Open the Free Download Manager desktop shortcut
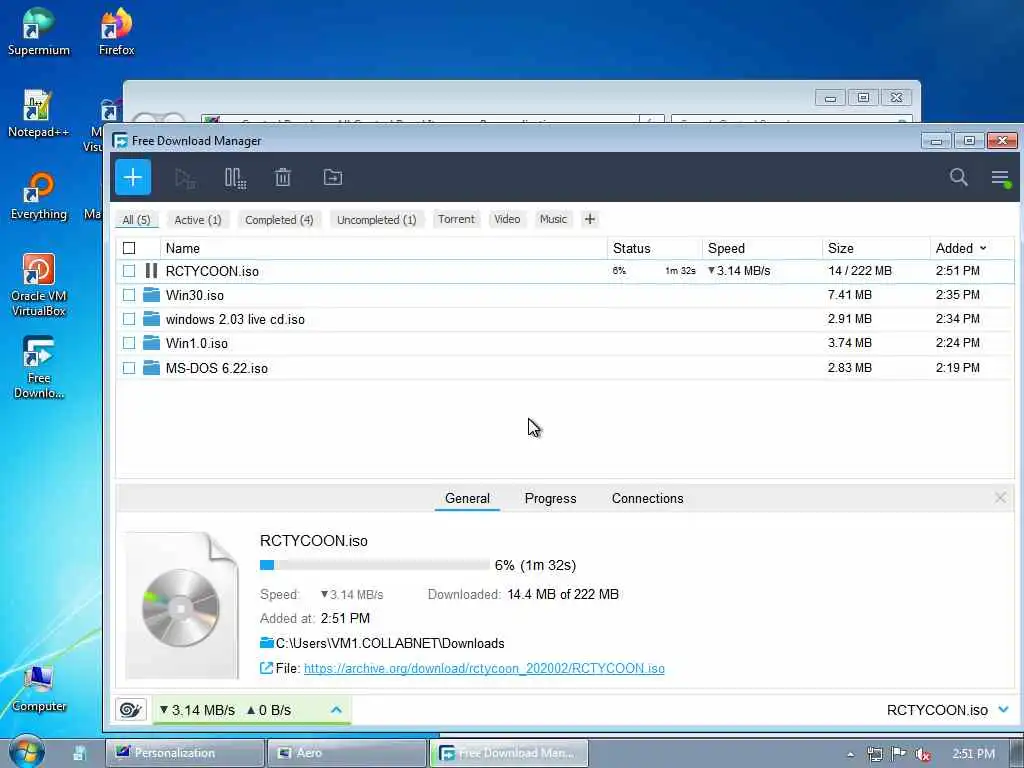This screenshot has height=768, width=1024. (x=38, y=367)
